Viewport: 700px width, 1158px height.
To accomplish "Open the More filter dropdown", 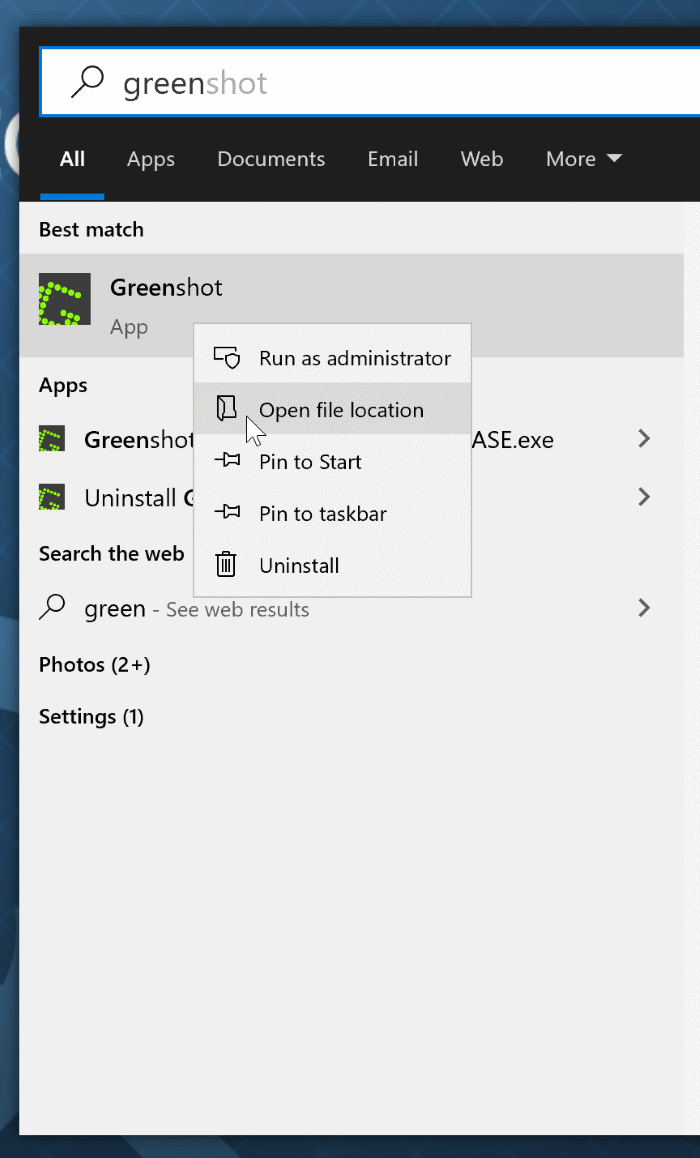I will [x=583, y=159].
